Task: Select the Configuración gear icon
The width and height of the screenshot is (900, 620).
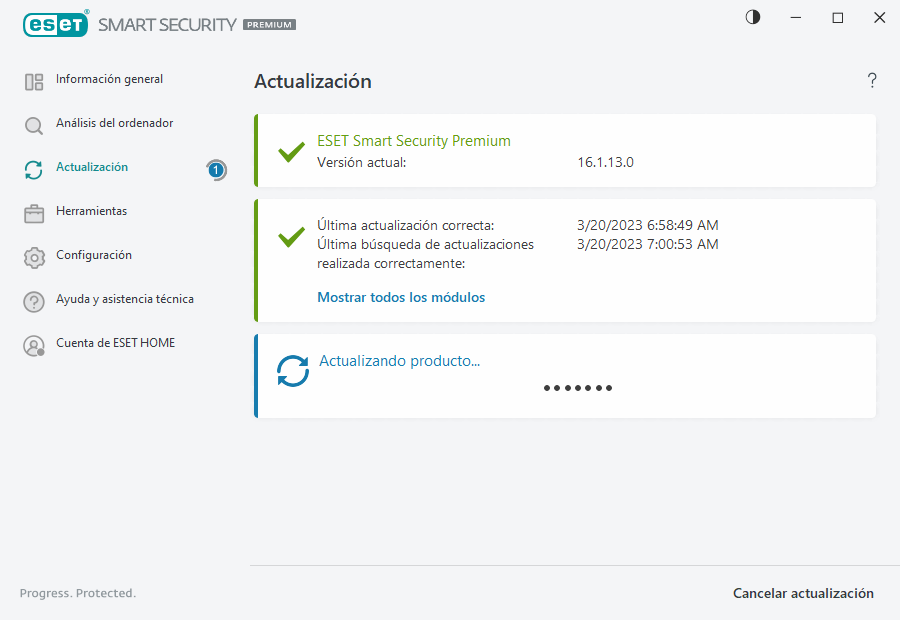Action: click(x=33, y=255)
